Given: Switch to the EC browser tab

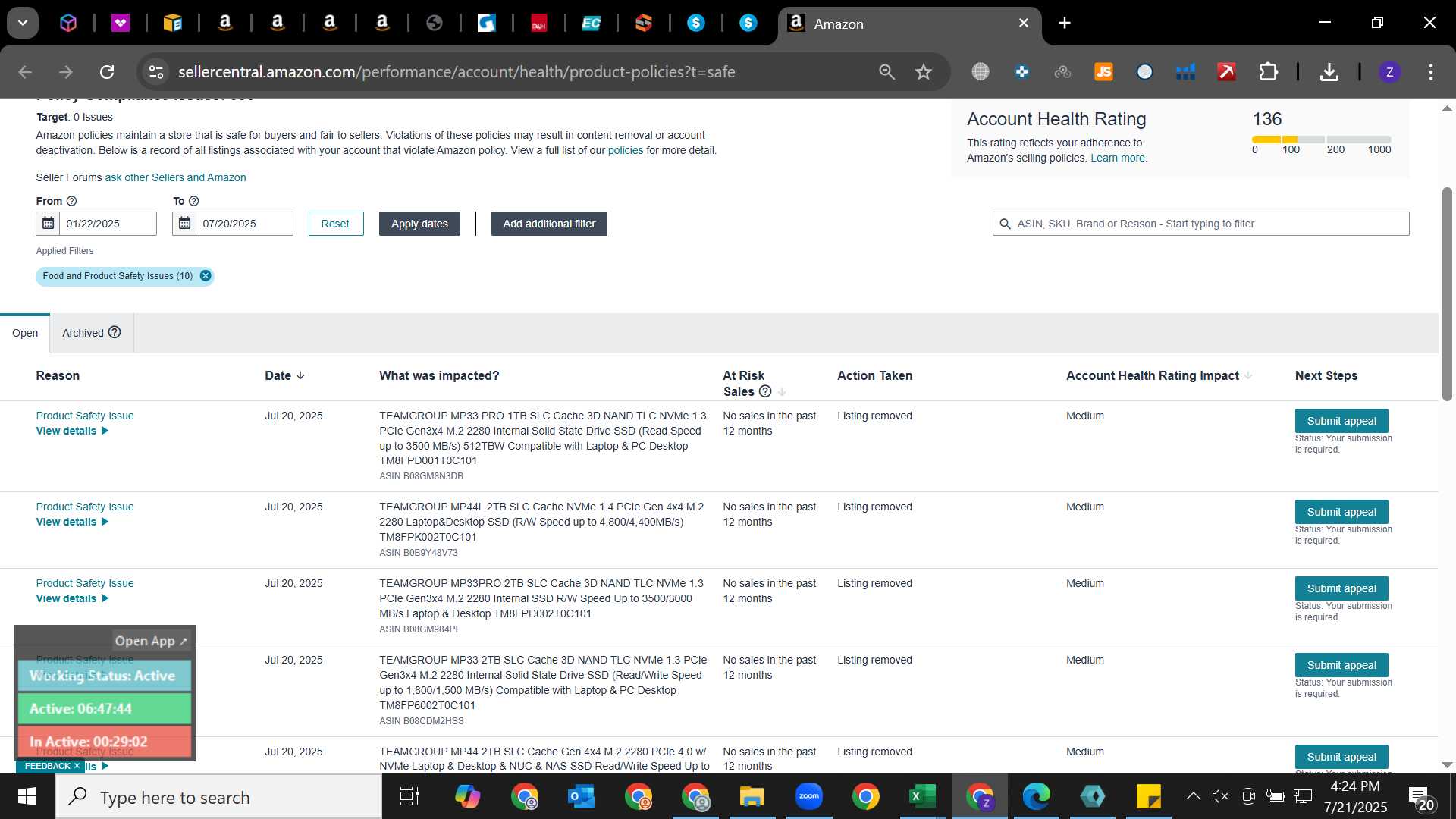Looking at the screenshot, I should [x=591, y=23].
